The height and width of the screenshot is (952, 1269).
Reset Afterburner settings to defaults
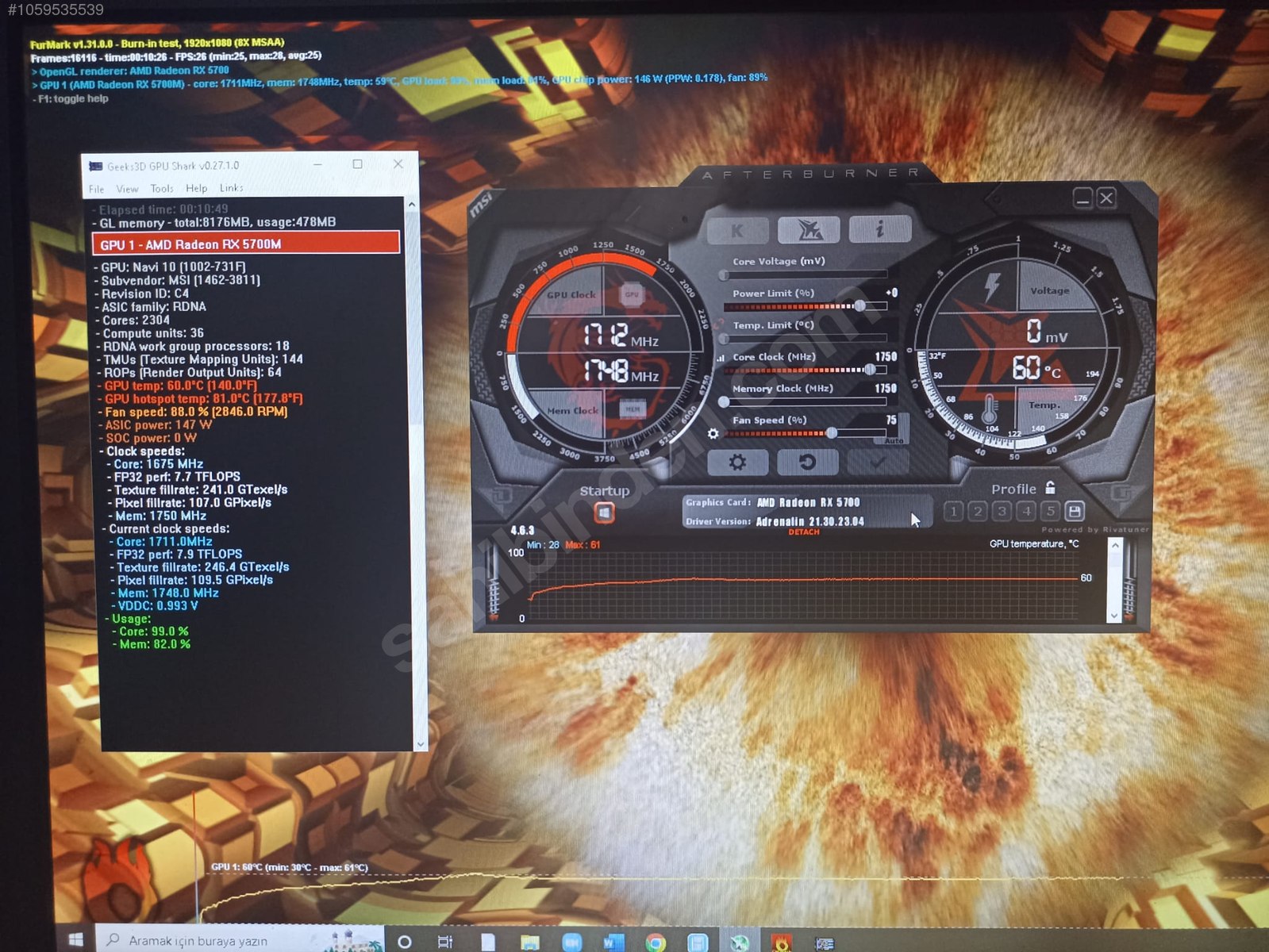pyautogui.click(x=808, y=462)
